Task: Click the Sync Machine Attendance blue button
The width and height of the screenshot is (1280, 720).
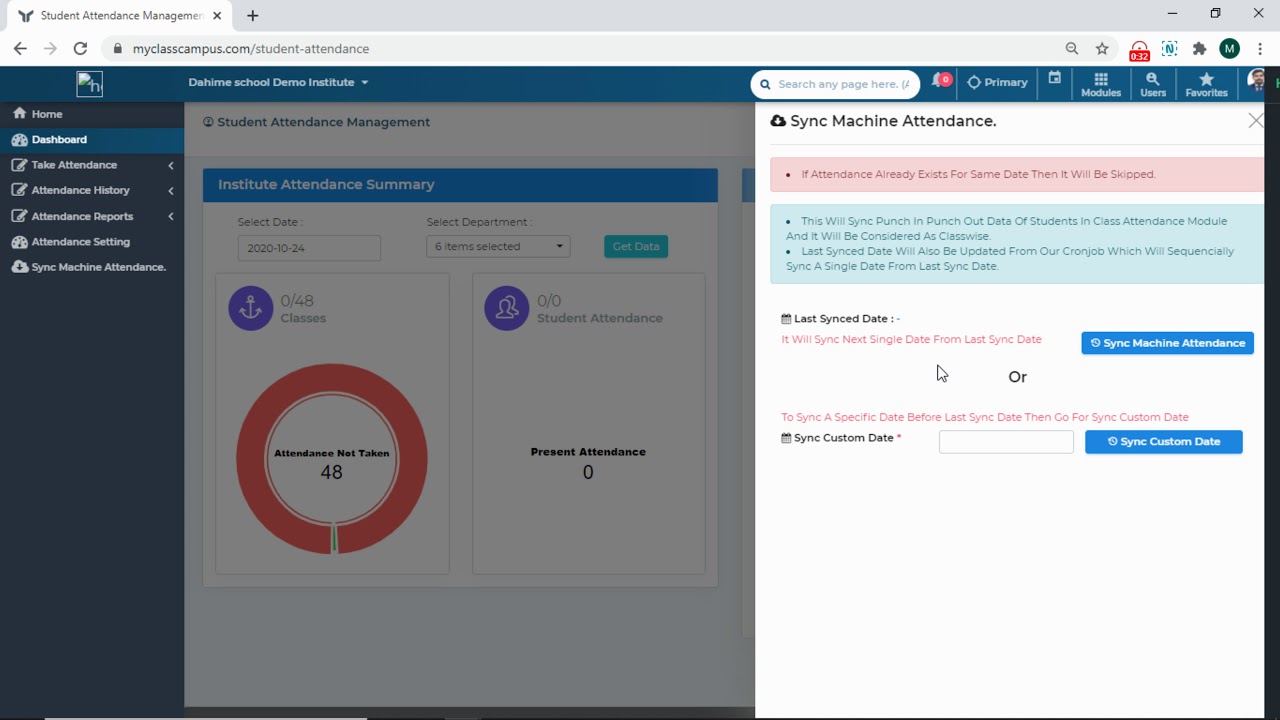Action: point(1167,343)
